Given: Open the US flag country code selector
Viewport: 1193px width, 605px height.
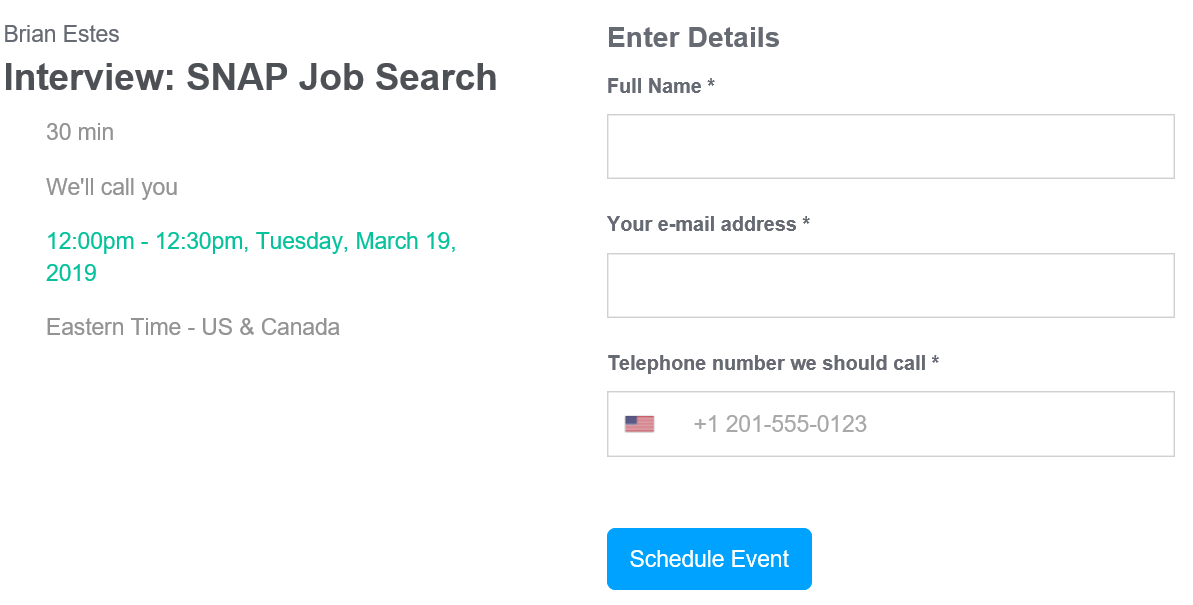Looking at the screenshot, I should point(640,424).
